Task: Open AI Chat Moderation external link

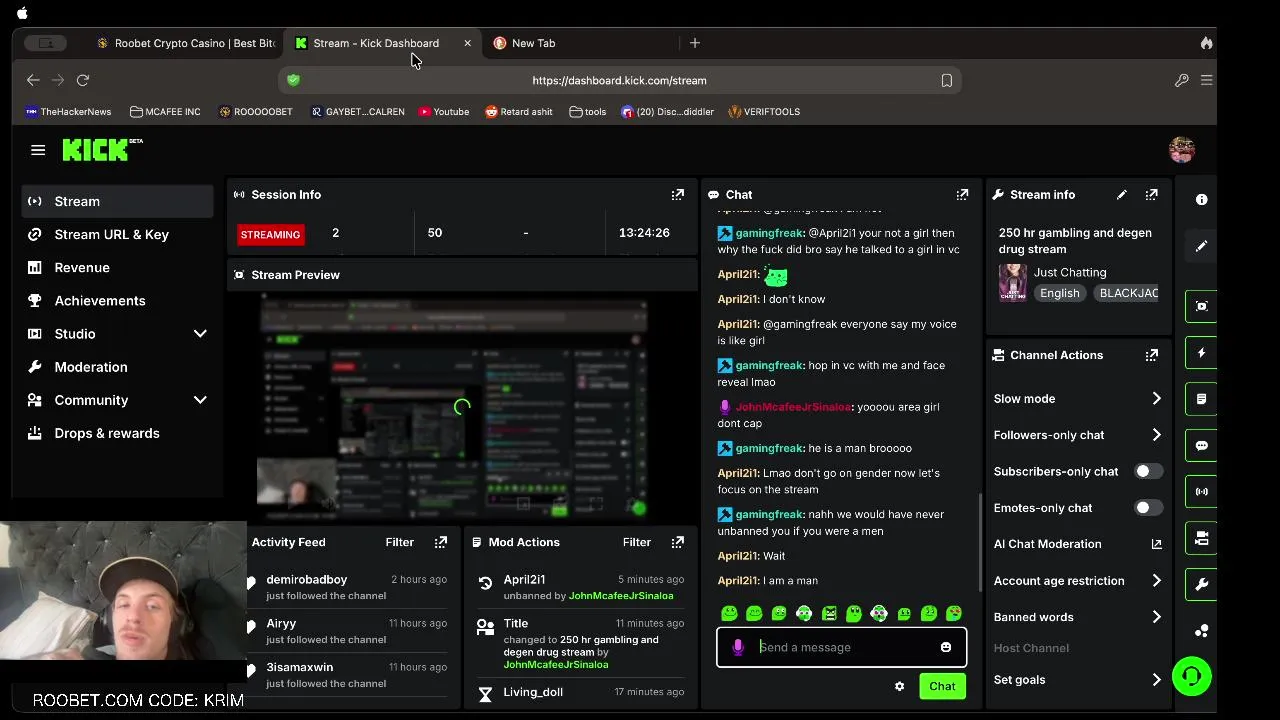Action: 1156,544
